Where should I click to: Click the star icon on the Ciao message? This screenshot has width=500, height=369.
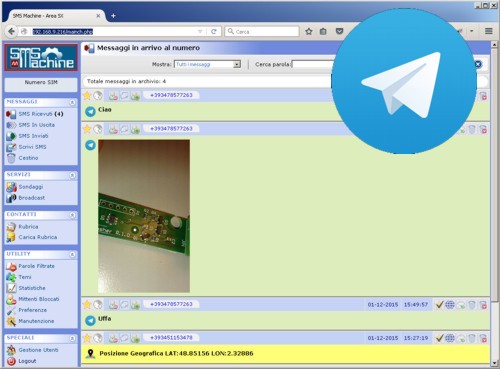point(87,96)
